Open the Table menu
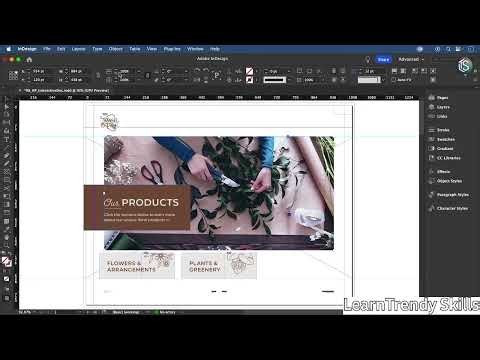The image size is (480, 360). coord(135,49)
